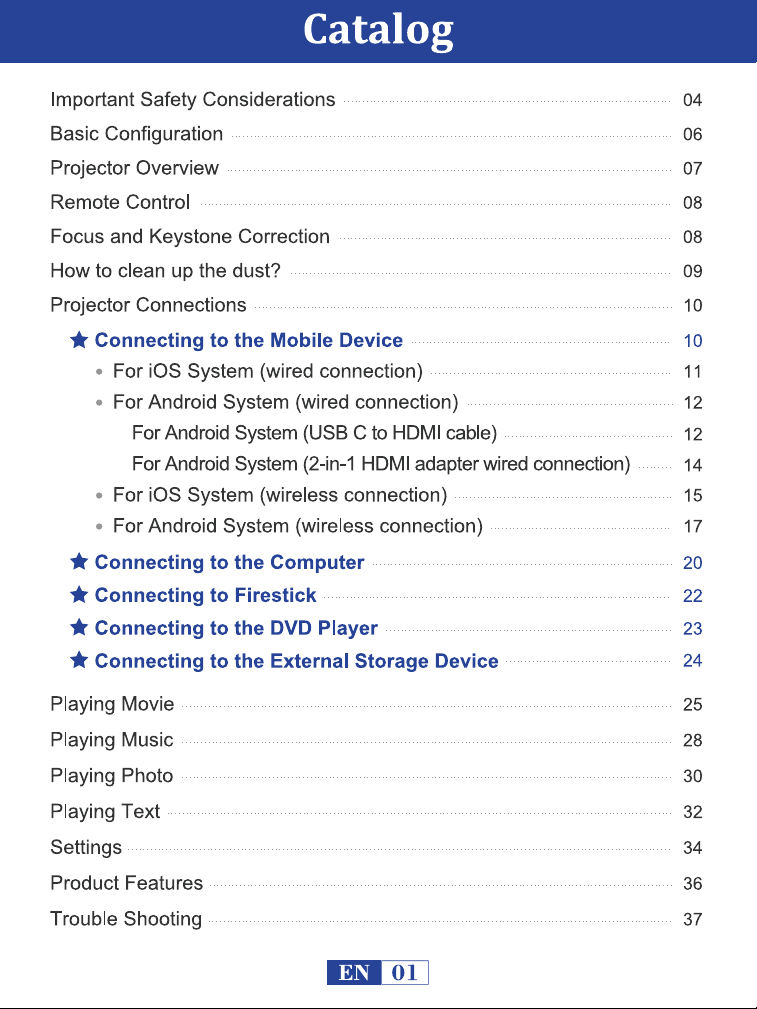Go to the Projector Overview section
Image resolution: width=757 pixels, height=1009 pixels.
[x=135, y=168]
